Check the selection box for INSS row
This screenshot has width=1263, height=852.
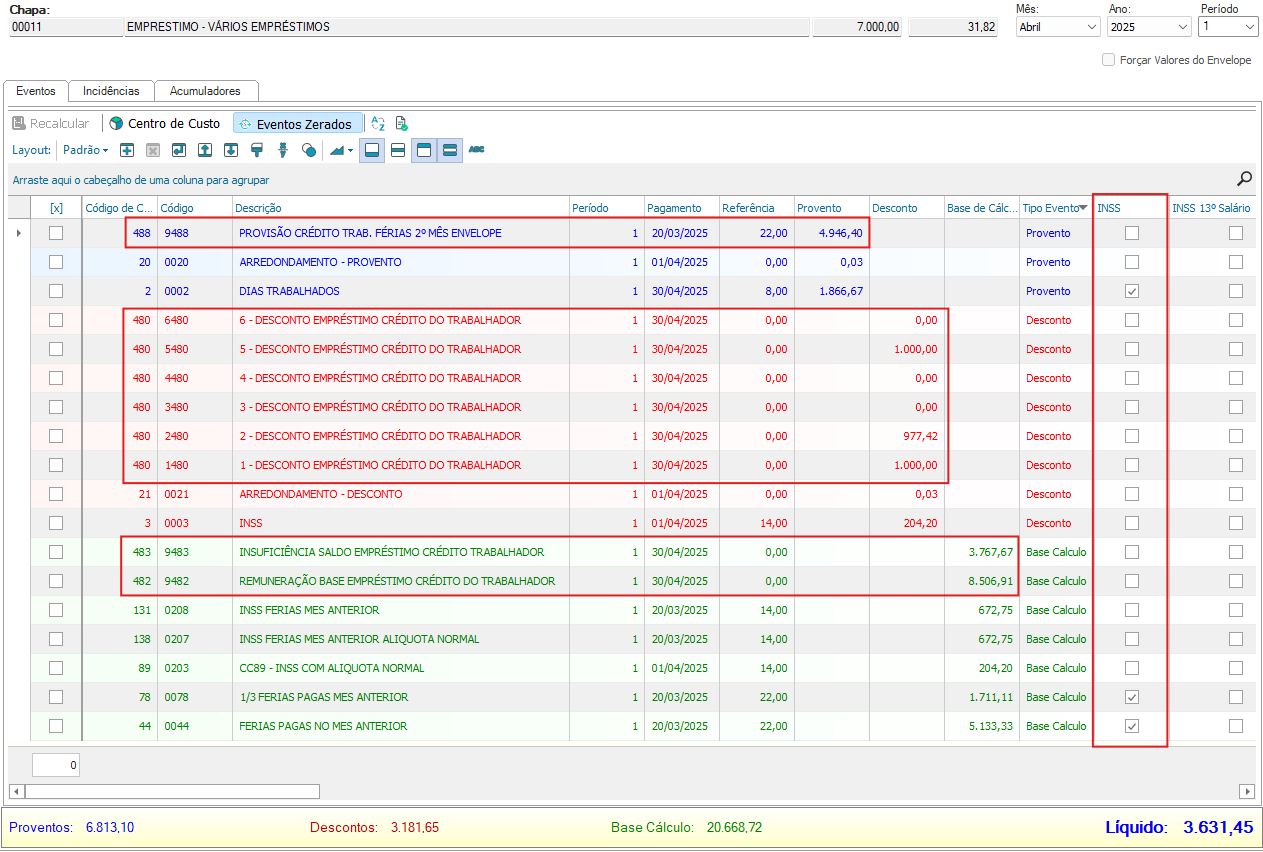[56, 523]
